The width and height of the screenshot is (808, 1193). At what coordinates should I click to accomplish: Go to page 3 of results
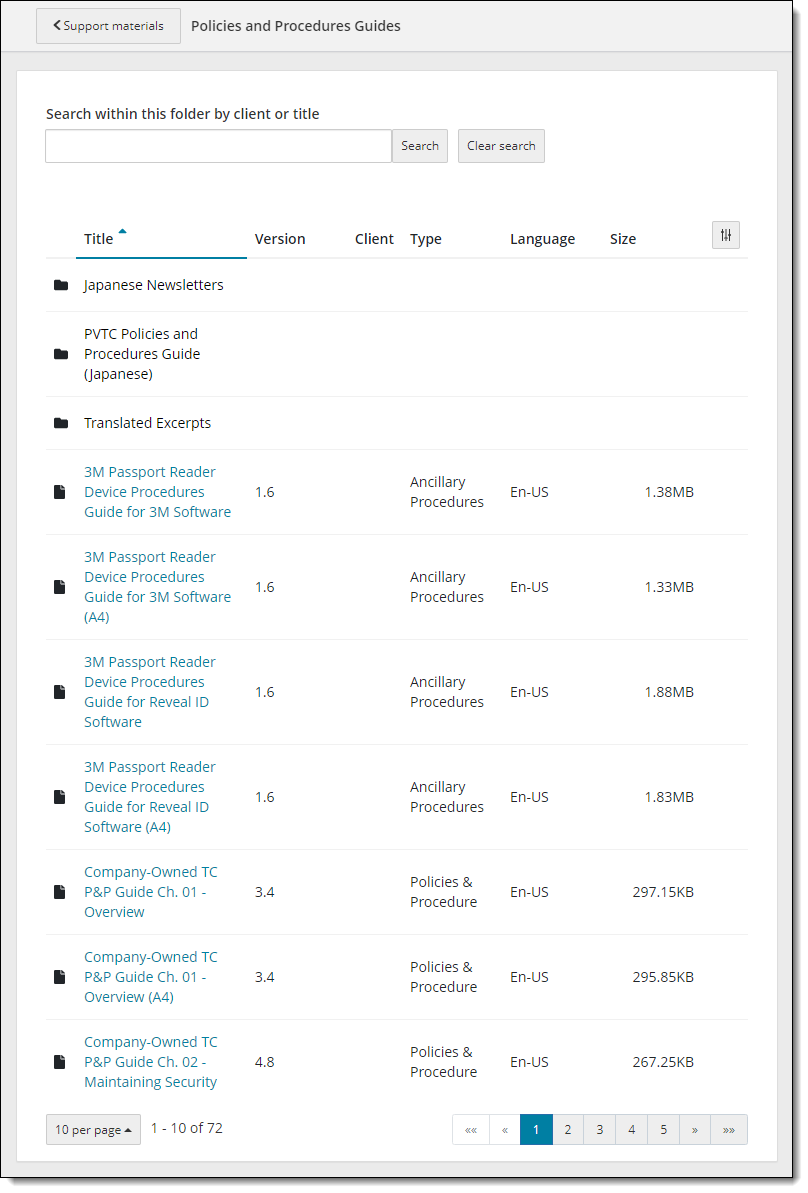pyautogui.click(x=599, y=1130)
